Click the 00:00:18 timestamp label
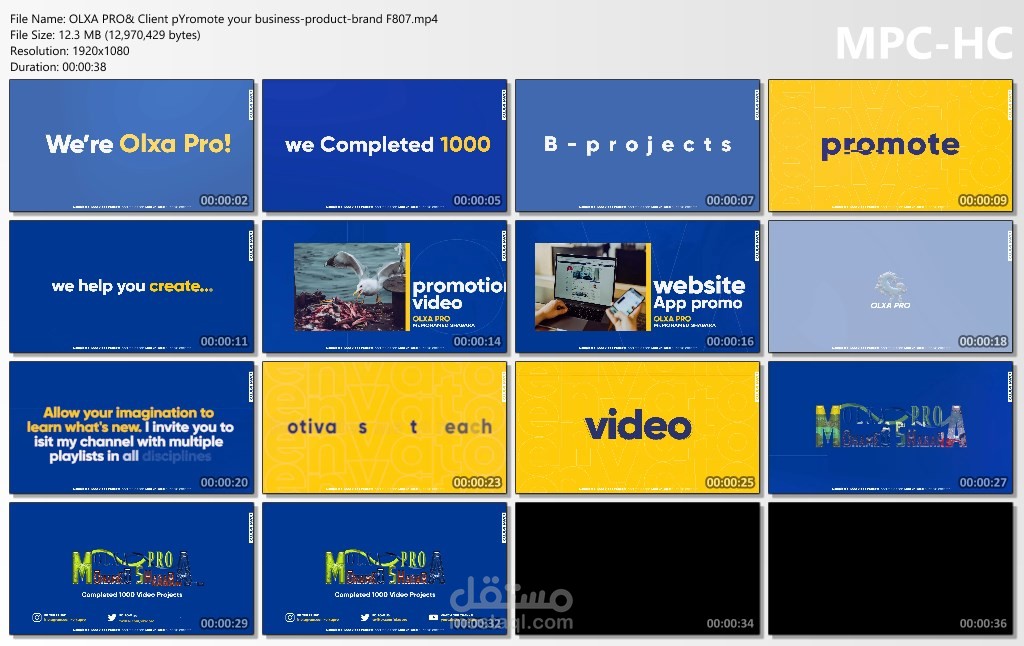 tap(983, 342)
